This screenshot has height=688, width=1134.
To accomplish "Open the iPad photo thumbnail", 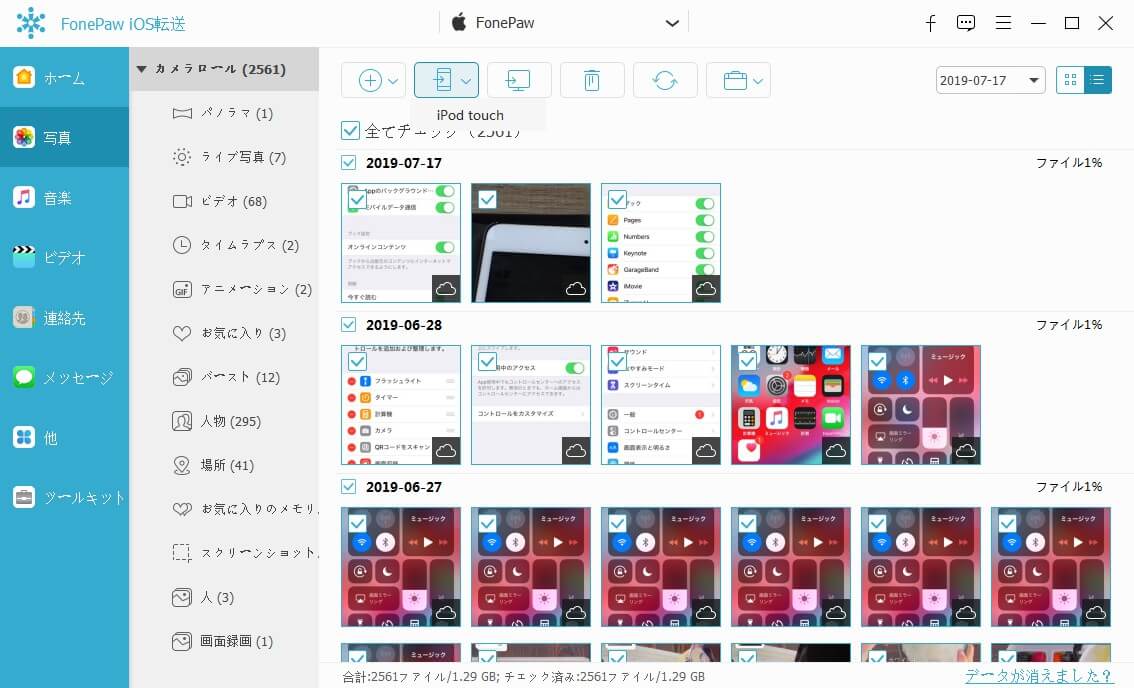I will point(531,242).
